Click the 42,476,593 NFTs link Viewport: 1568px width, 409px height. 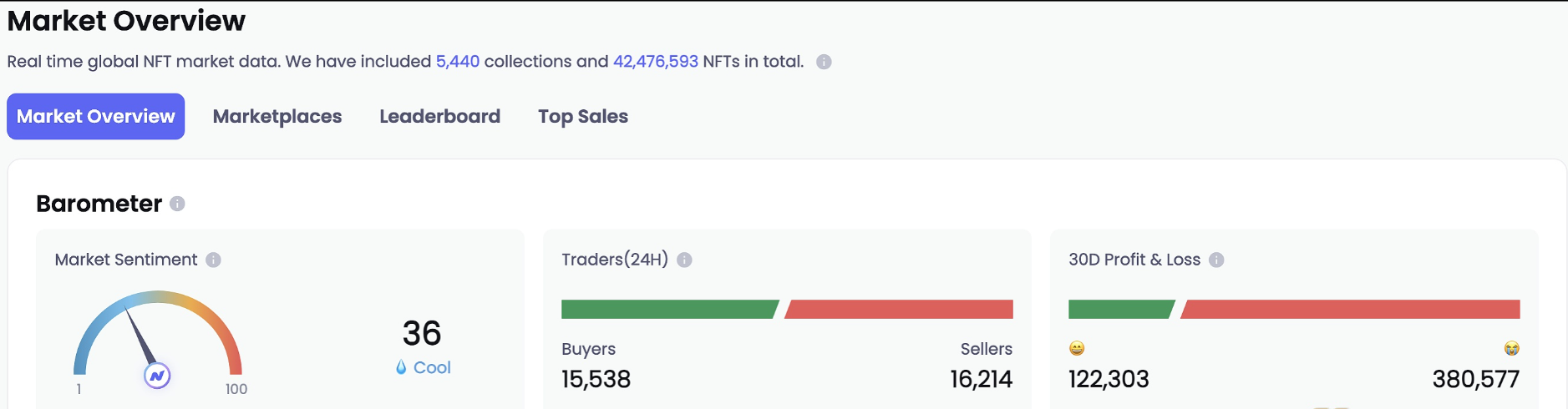(x=656, y=62)
